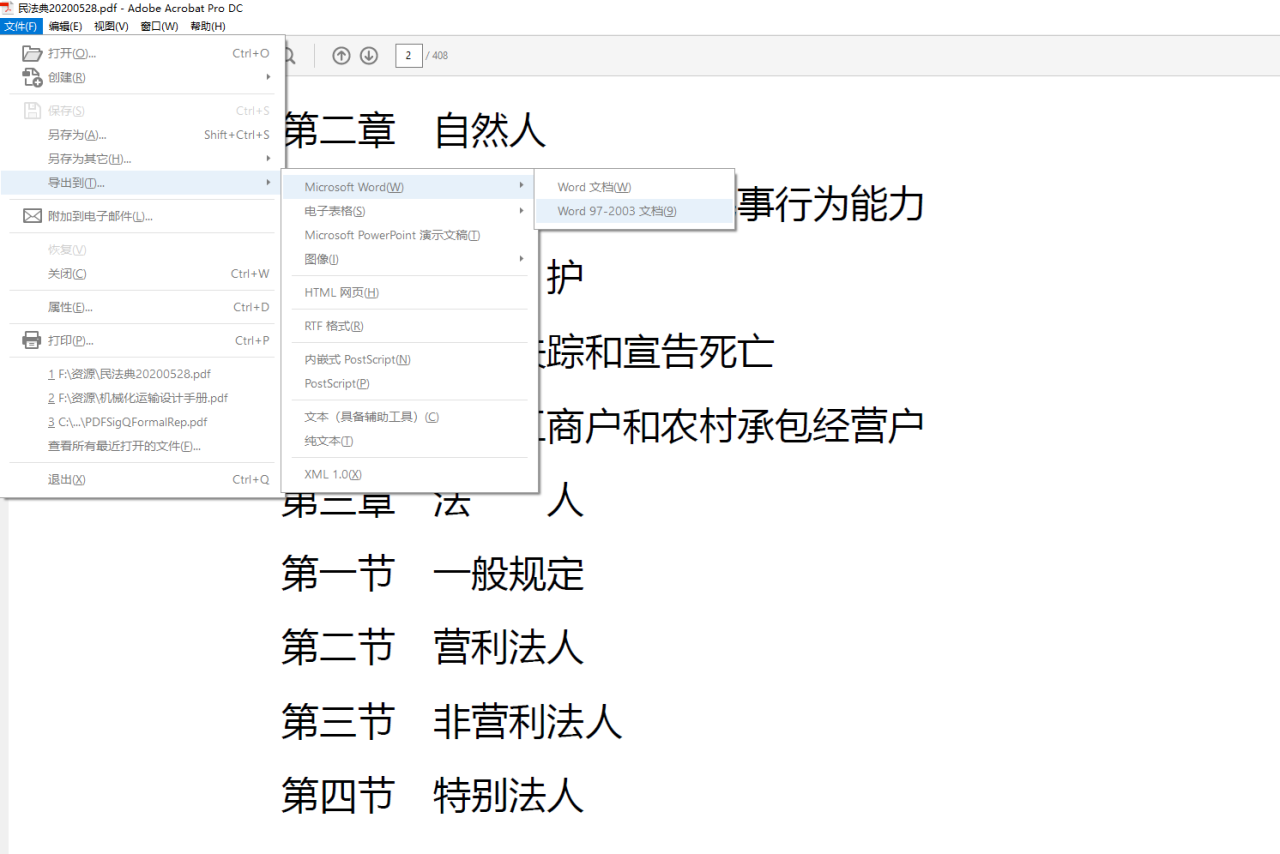Go to previous page with the up-arrow icon
The width and height of the screenshot is (1280, 854).
pos(341,56)
